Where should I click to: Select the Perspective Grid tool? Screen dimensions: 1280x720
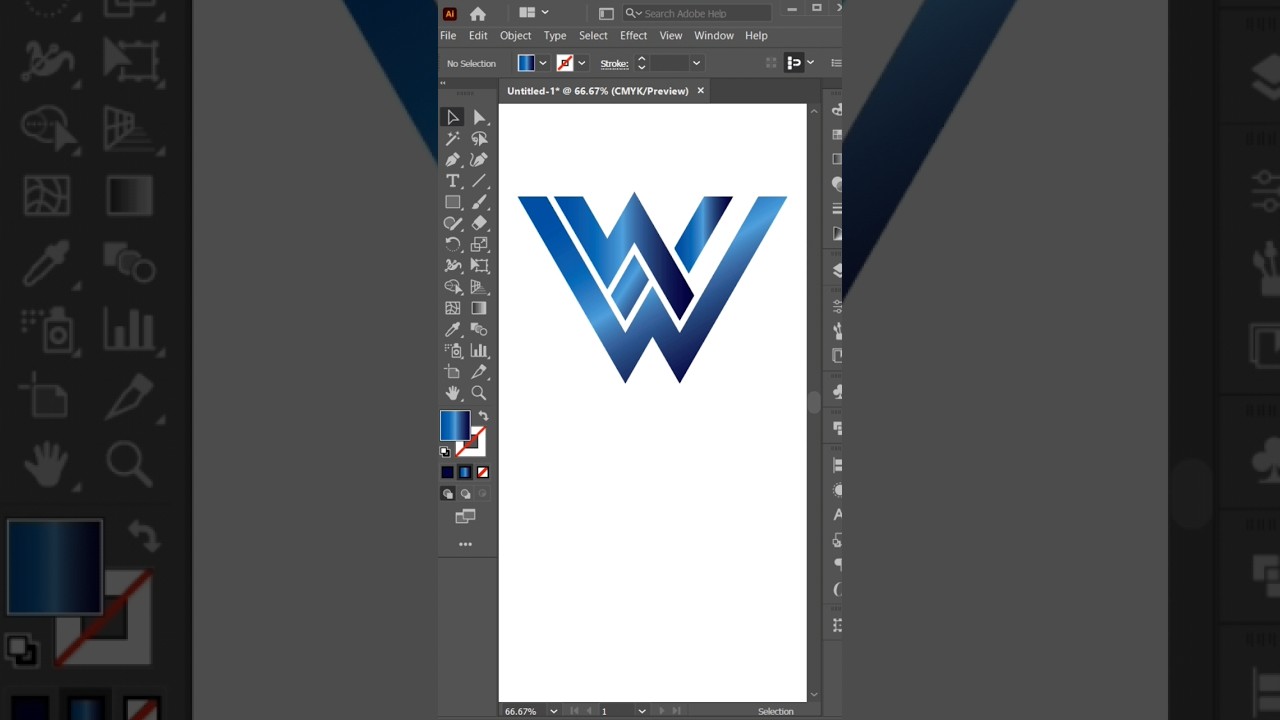(x=479, y=287)
